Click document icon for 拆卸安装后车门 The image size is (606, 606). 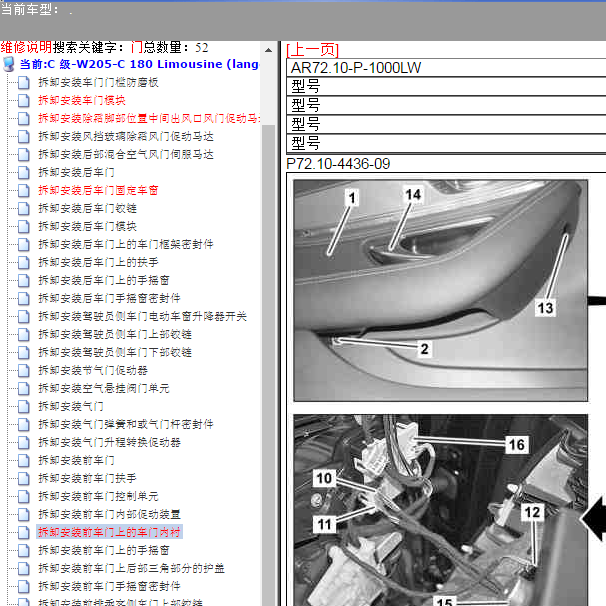(x=24, y=172)
